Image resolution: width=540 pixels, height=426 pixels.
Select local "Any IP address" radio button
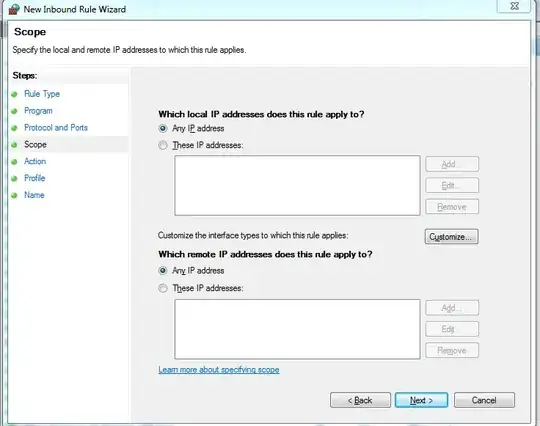pyautogui.click(x=163, y=128)
